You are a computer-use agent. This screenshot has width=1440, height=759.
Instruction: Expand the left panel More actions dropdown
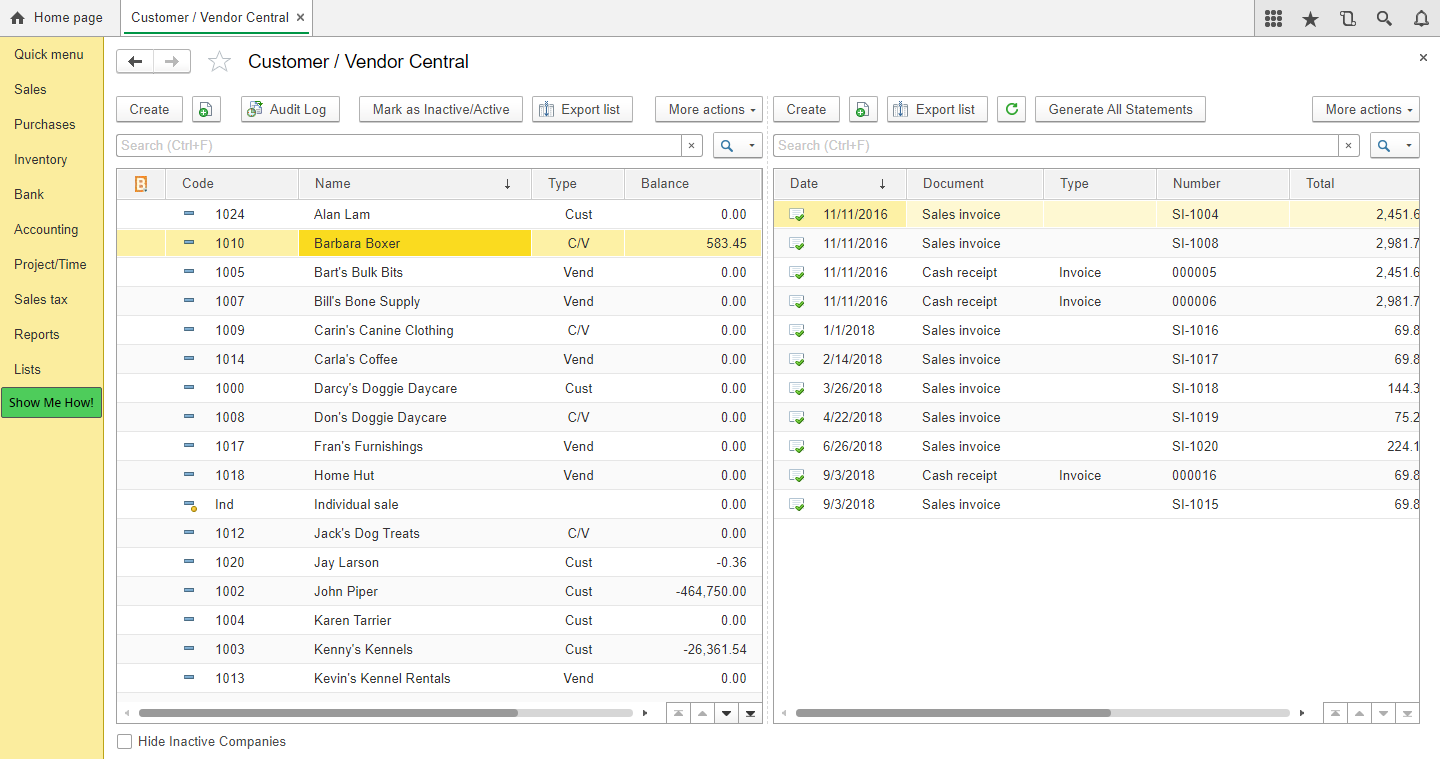[710, 109]
